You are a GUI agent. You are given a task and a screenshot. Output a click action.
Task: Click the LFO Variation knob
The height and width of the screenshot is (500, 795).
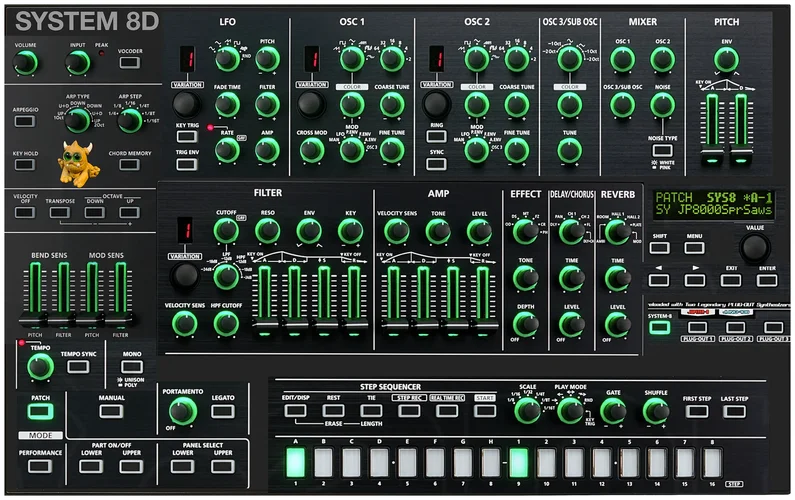pyautogui.click(x=187, y=105)
